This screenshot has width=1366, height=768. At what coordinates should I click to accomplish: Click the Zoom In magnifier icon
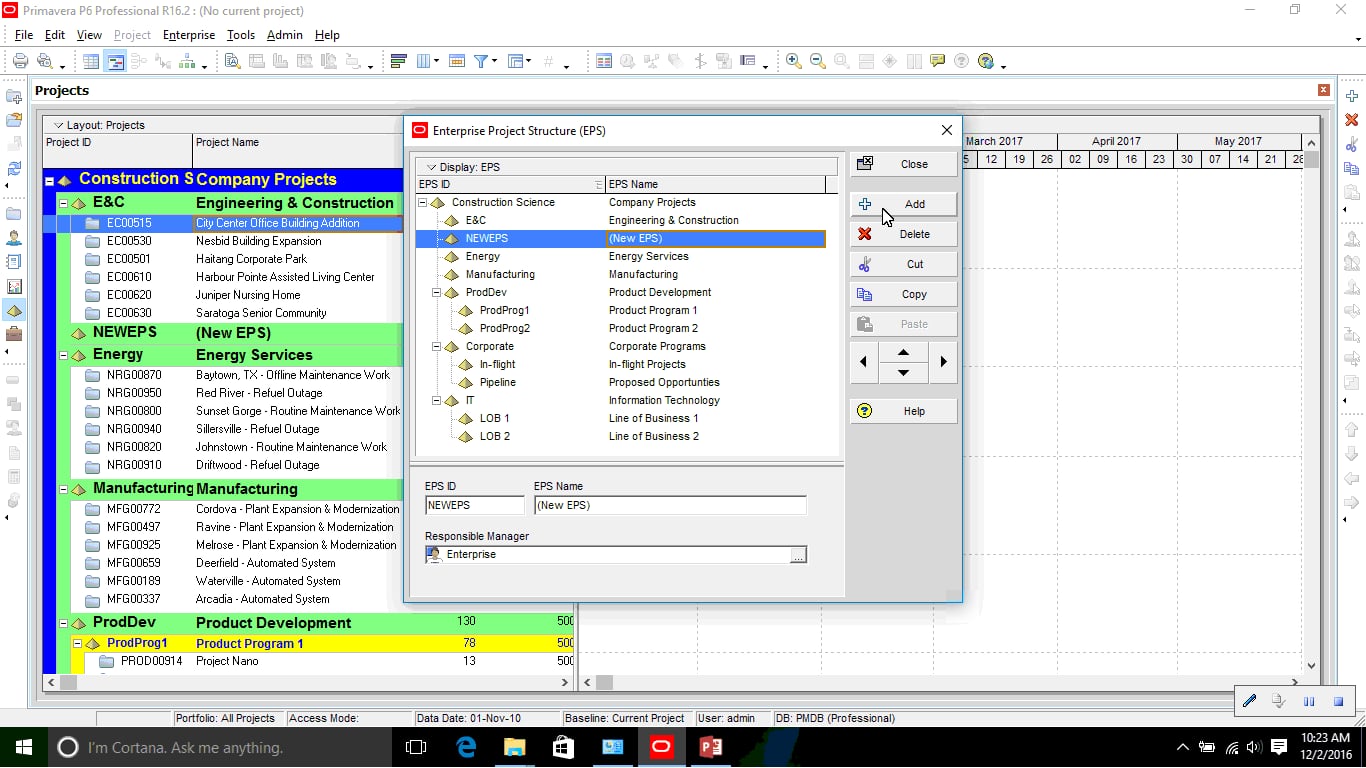[793, 61]
